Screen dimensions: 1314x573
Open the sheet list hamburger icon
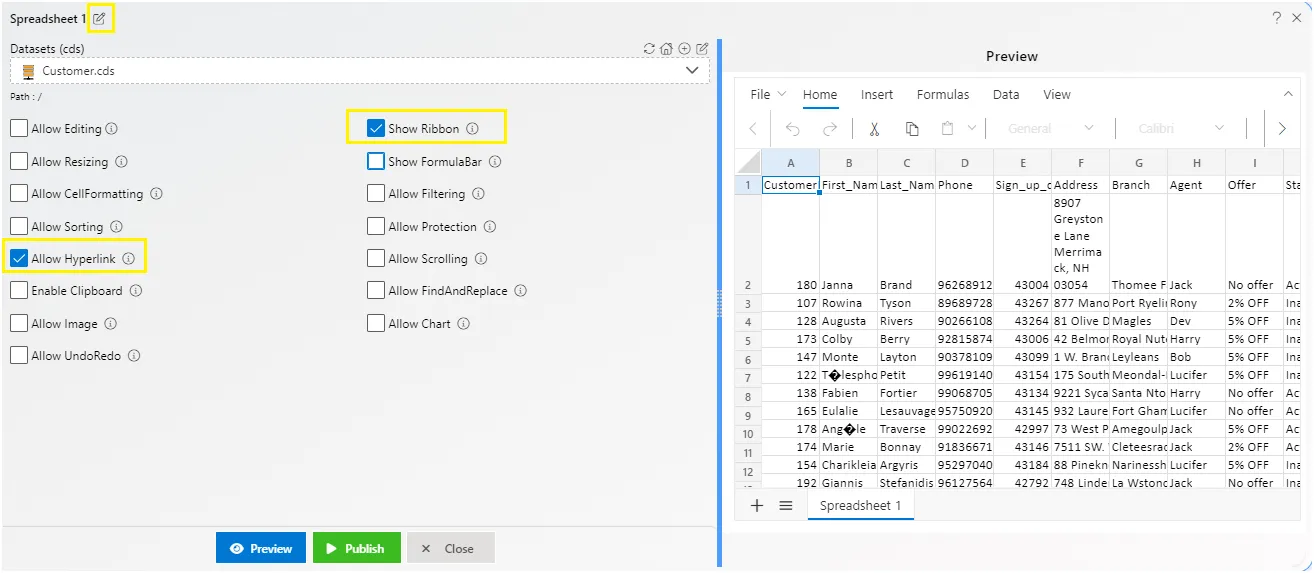pyautogui.click(x=786, y=506)
